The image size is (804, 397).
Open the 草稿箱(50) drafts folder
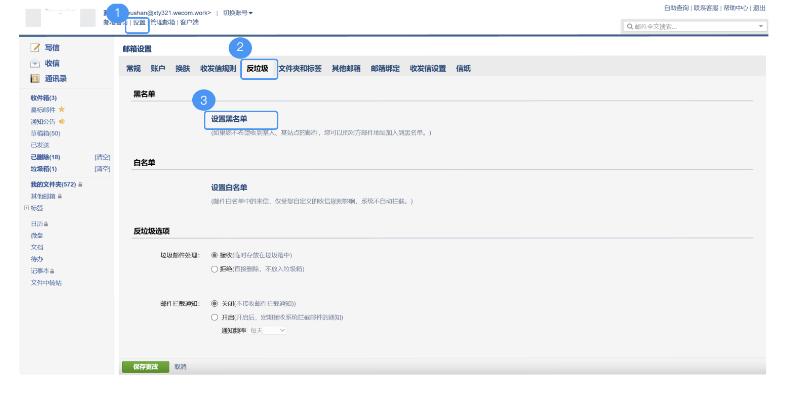[45, 133]
